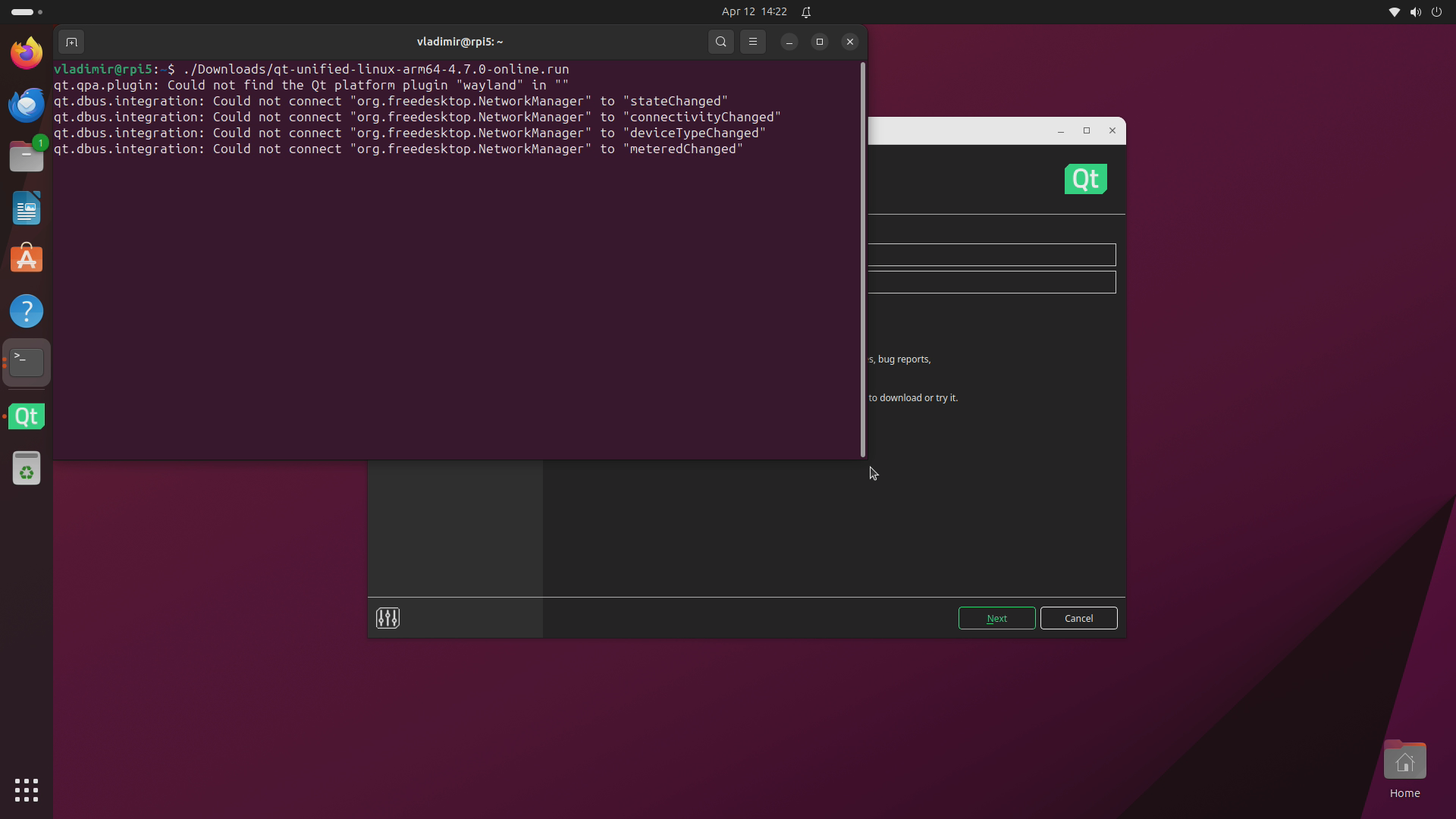This screenshot has height=819, width=1456.
Task: Open the clock showing Apr 12 14:22
Action: [754, 12]
